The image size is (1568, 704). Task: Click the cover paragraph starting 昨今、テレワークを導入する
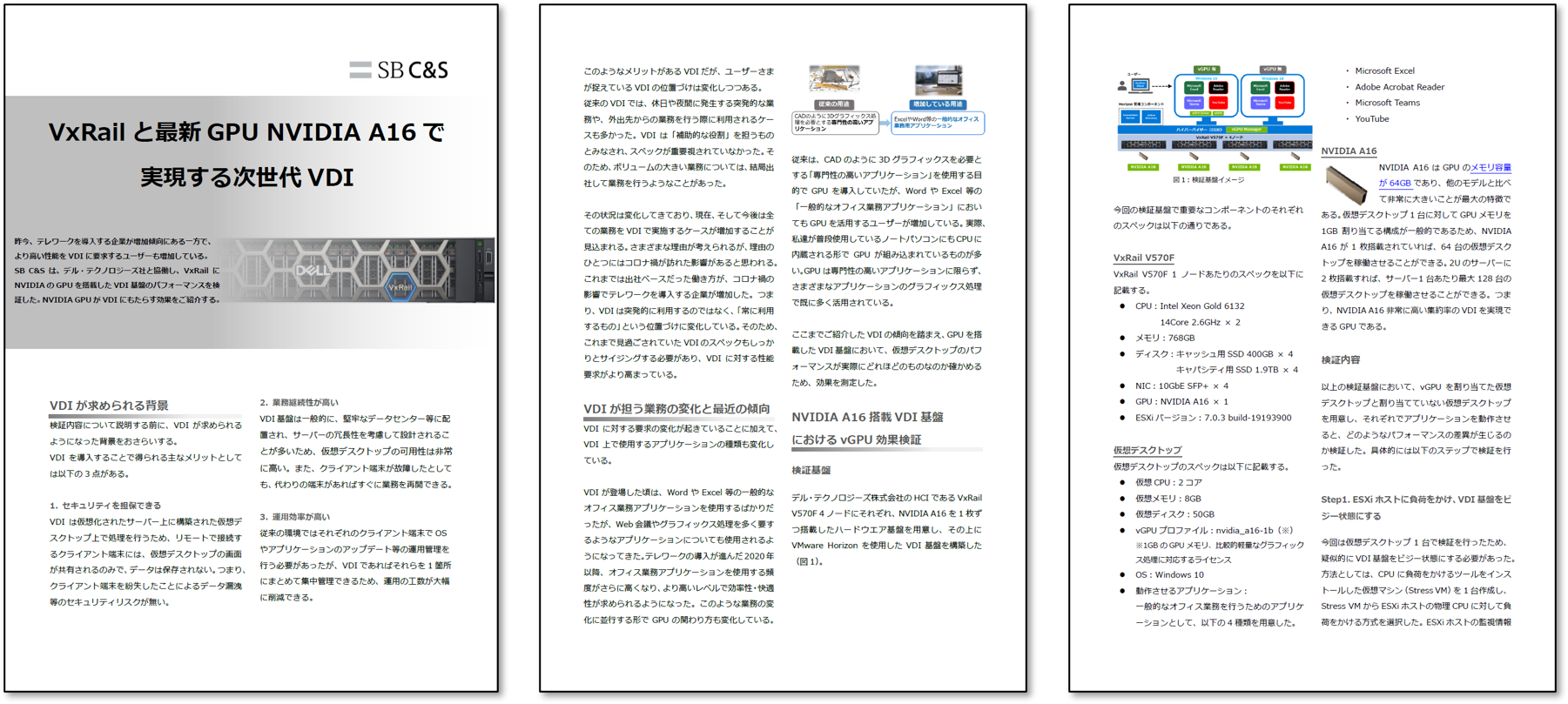tap(118, 271)
